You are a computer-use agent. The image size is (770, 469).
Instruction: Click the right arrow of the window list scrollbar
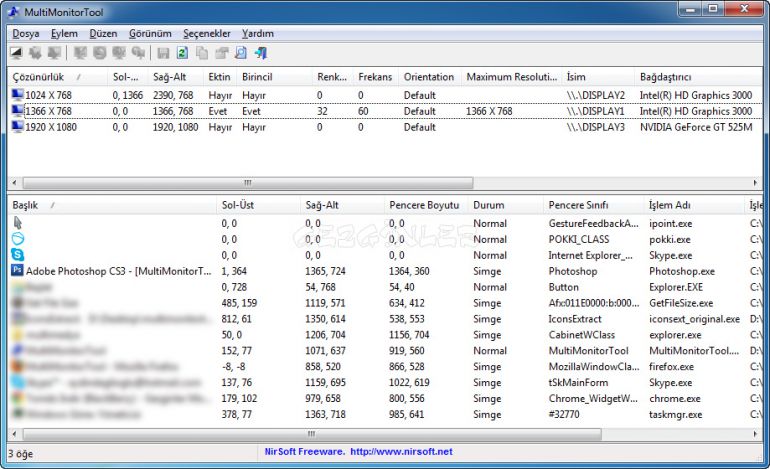(755, 434)
